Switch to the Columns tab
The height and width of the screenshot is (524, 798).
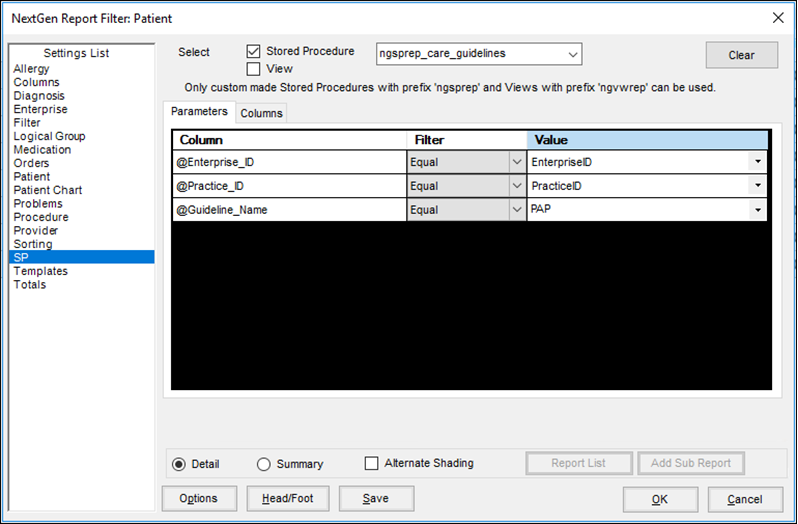click(x=261, y=113)
